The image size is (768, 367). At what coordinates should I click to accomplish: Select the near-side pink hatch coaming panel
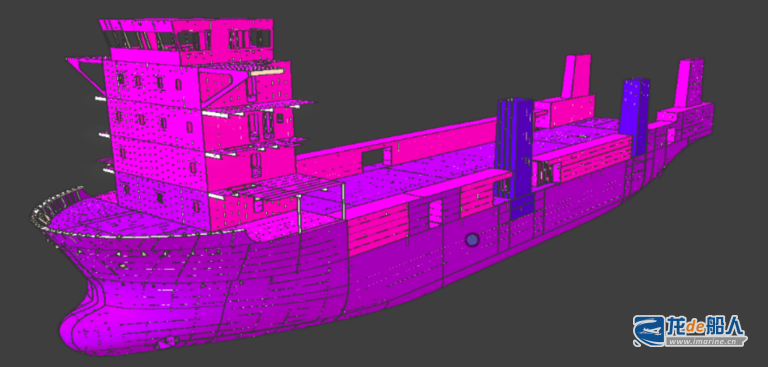point(378,228)
